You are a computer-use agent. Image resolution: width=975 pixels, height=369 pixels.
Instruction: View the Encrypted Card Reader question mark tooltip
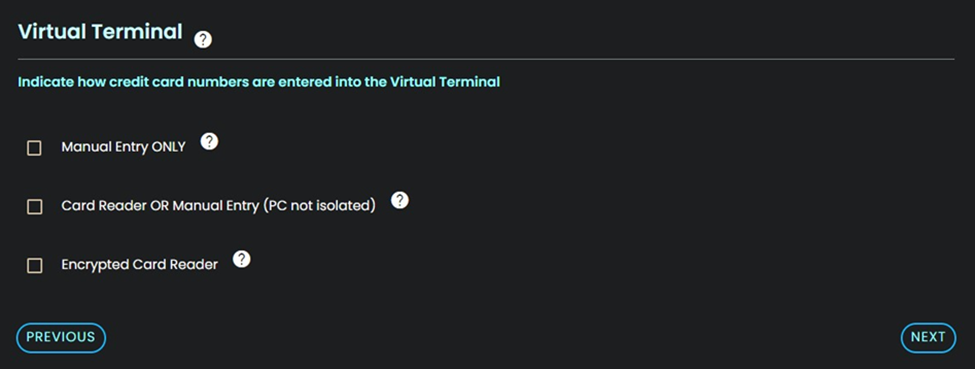click(x=241, y=259)
